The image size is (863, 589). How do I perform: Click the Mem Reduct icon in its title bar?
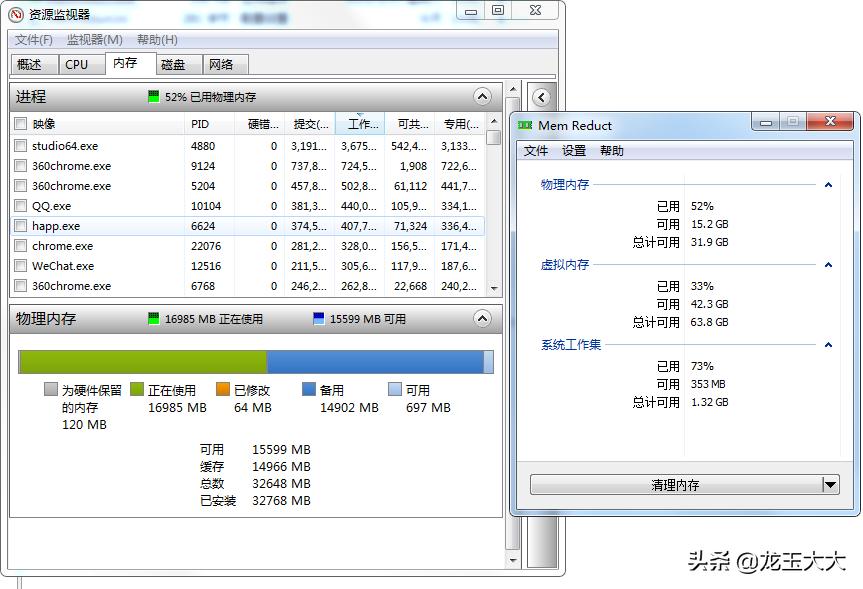[x=524, y=121]
